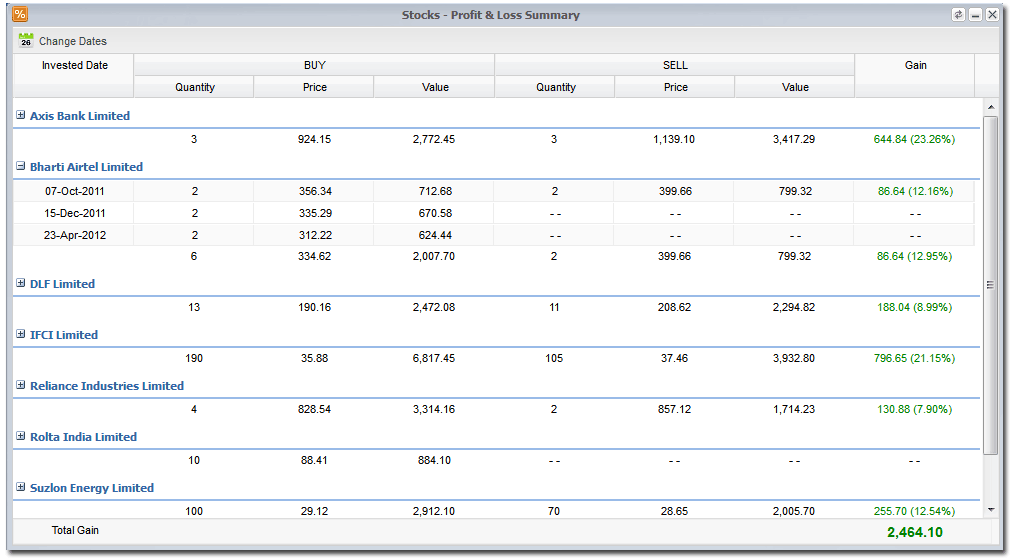Click DLF sell price 208.62
This screenshot has height=560, width=1013.
point(674,307)
